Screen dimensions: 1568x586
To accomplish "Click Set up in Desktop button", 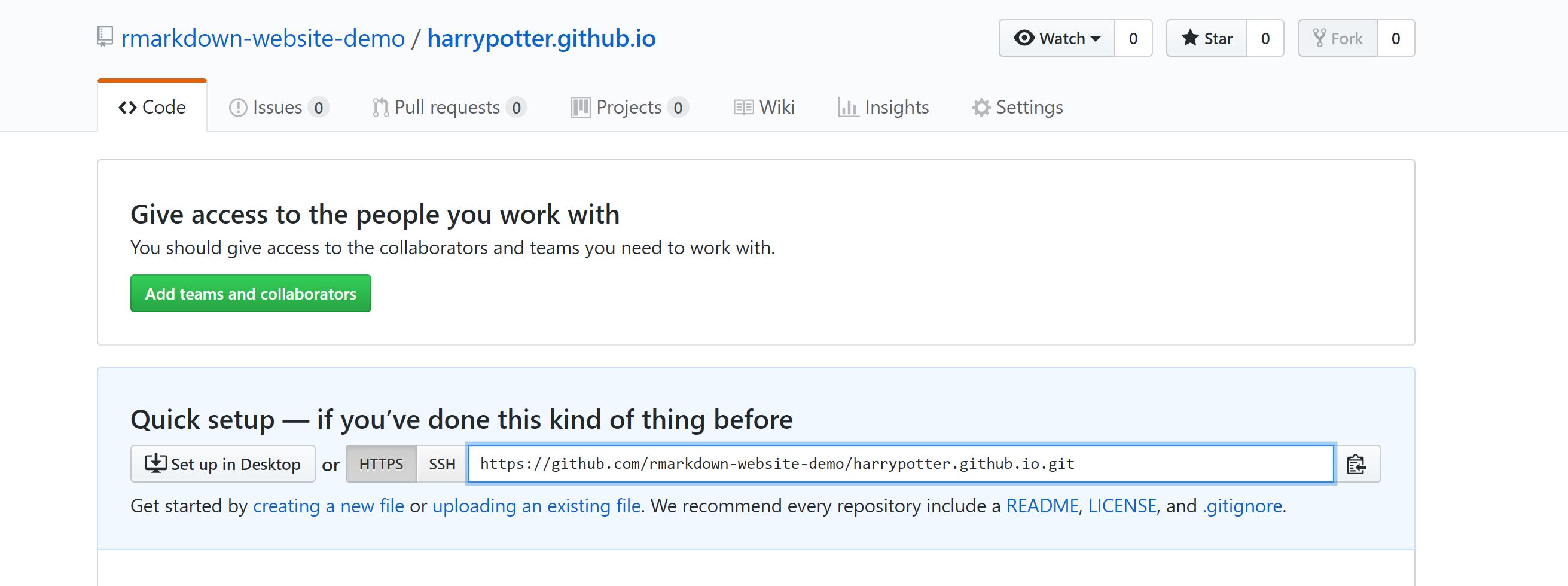I will (223, 464).
